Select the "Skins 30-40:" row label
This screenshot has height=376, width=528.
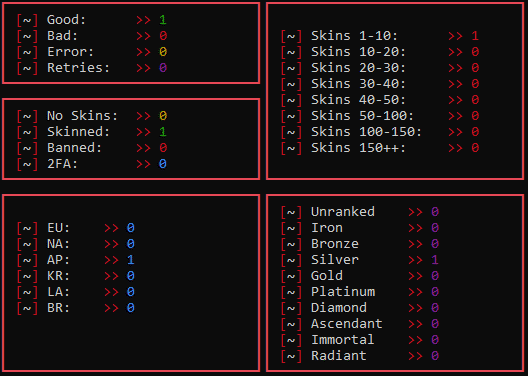pyautogui.click(x=359, y=84)
